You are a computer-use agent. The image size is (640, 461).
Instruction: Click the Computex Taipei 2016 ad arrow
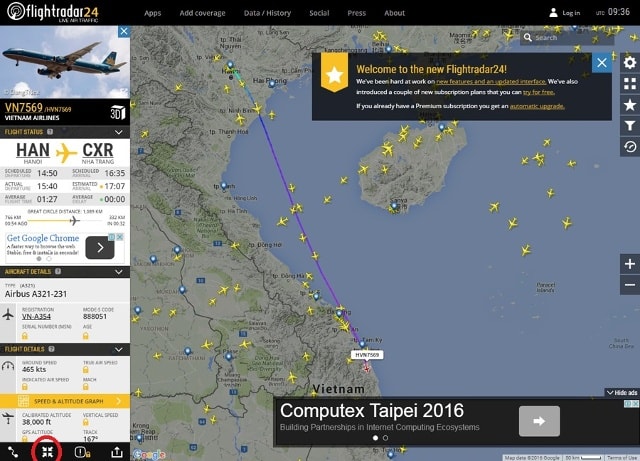point(539,421)
